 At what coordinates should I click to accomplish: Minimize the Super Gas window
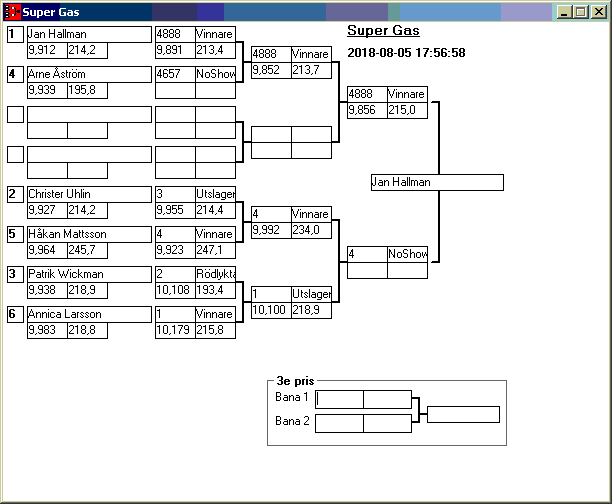(564, 12)
